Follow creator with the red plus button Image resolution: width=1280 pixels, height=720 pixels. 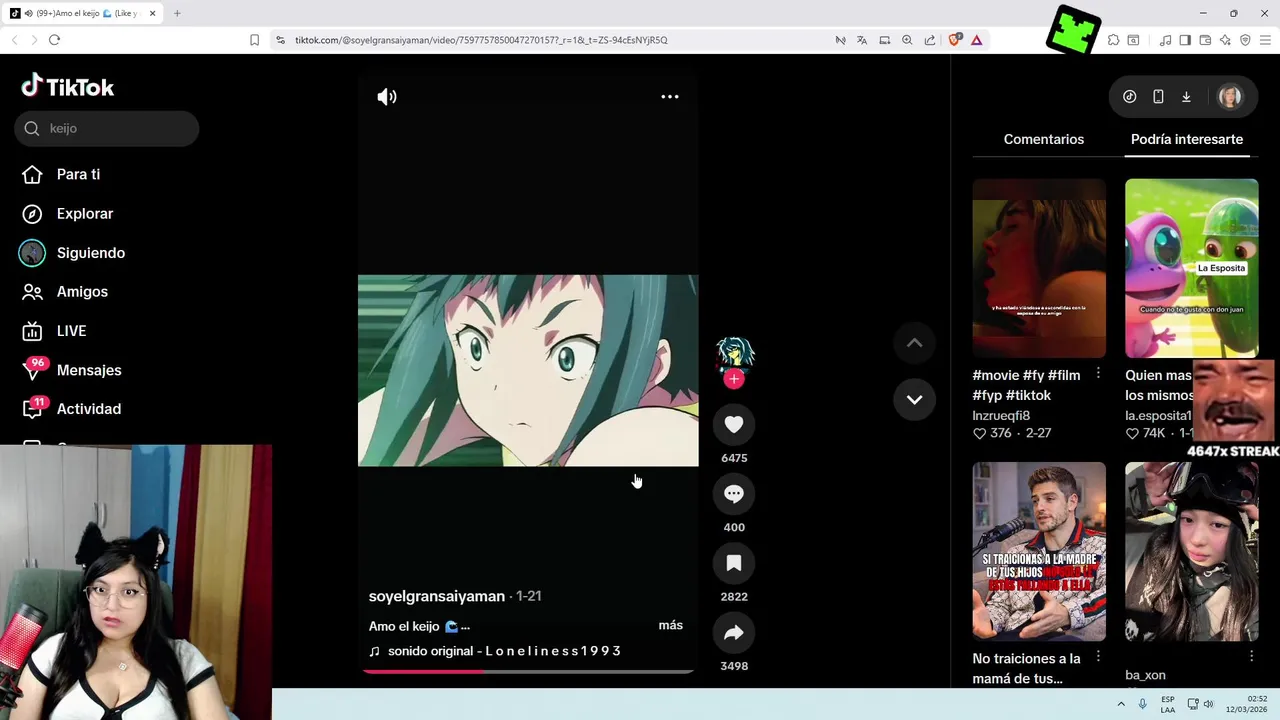(x=734, y=379)
